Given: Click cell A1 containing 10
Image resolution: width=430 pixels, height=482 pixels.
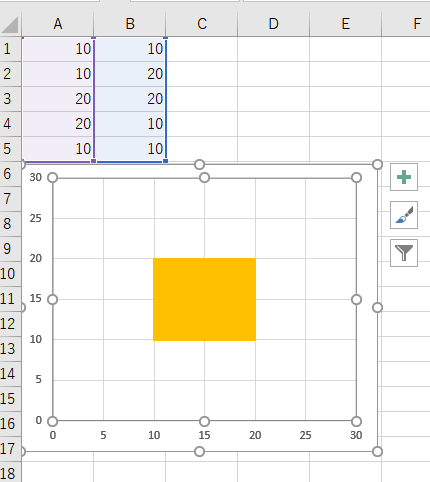Looking at the screenshot, I should point(58,49).
